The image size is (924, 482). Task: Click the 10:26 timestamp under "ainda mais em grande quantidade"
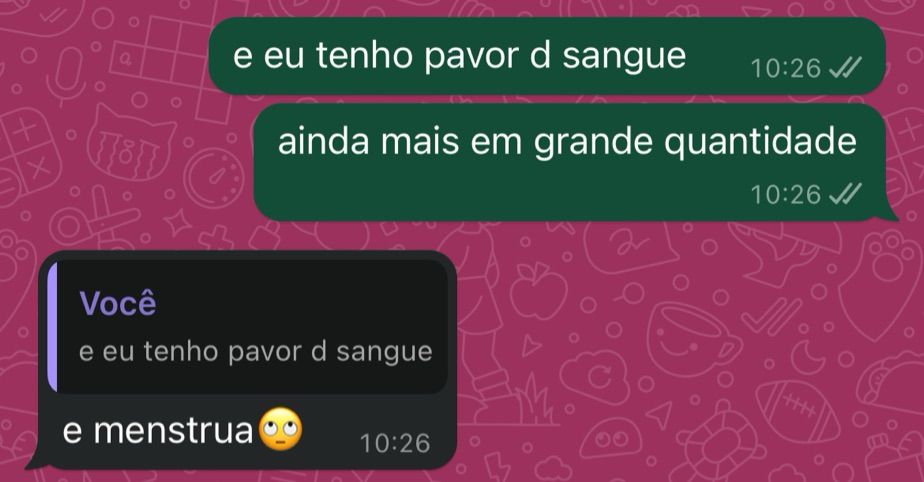point(786,194)
